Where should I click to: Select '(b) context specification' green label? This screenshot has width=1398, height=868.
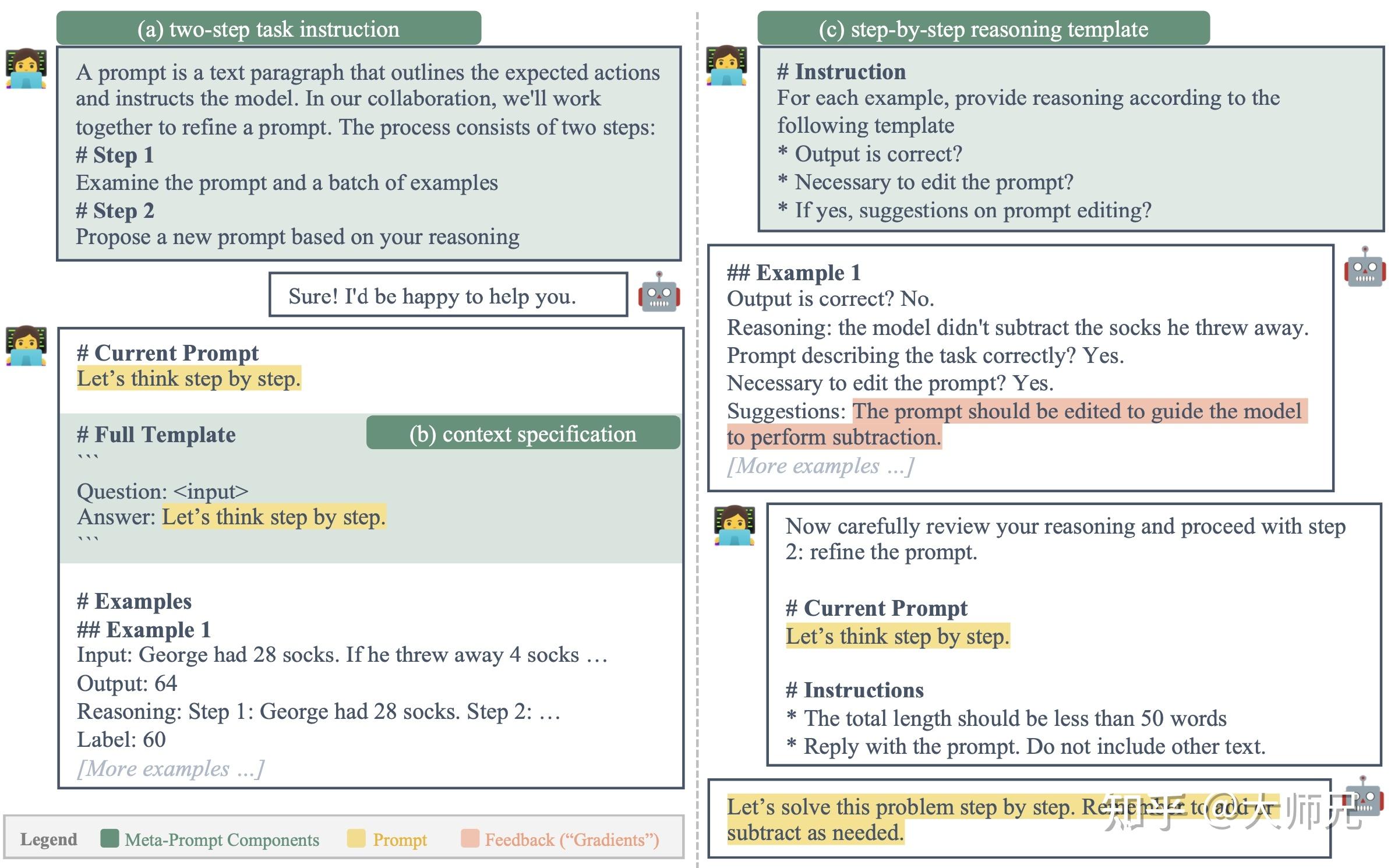point(523,433)
